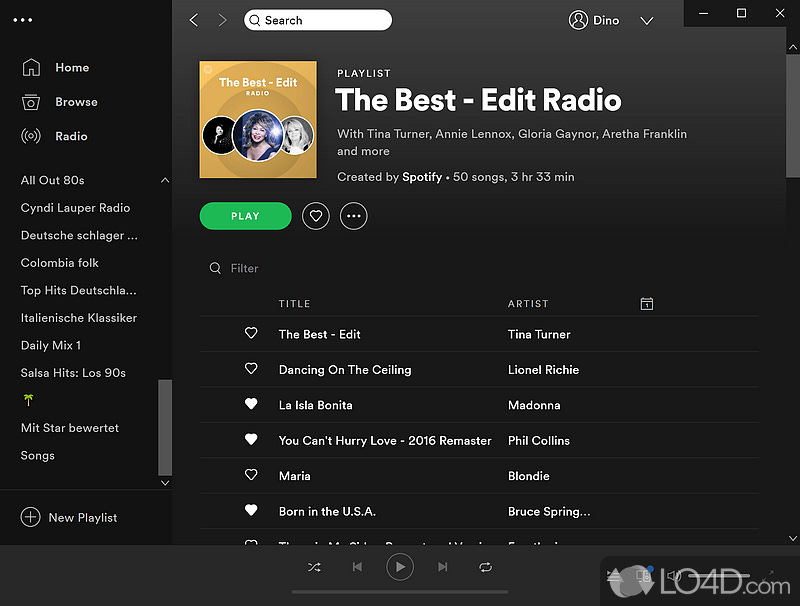
Task: Start the playlist with the green PLAY button
Action: click(x=245, y=216)
